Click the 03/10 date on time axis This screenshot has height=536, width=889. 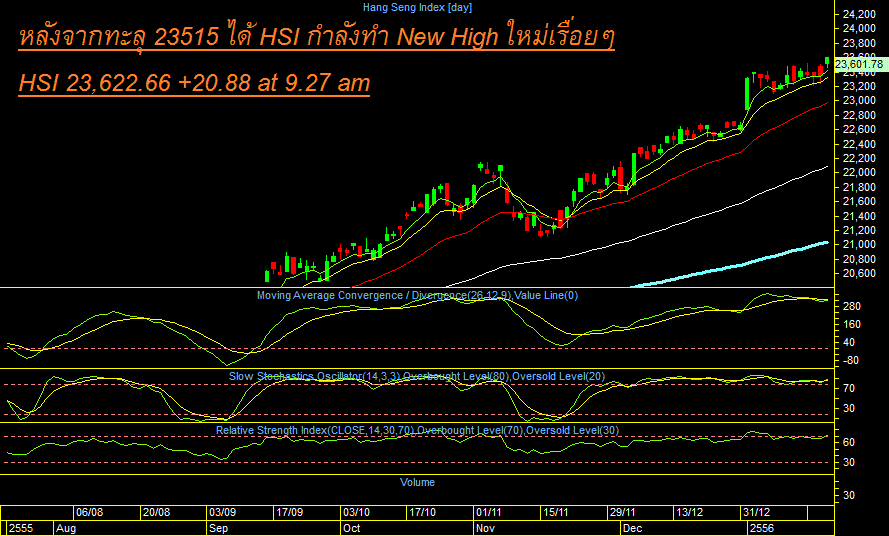click(x=356, y=512)
